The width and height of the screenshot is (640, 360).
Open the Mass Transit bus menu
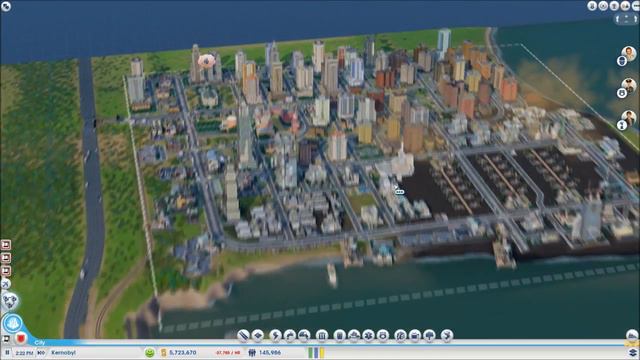(x=415, y=336)
